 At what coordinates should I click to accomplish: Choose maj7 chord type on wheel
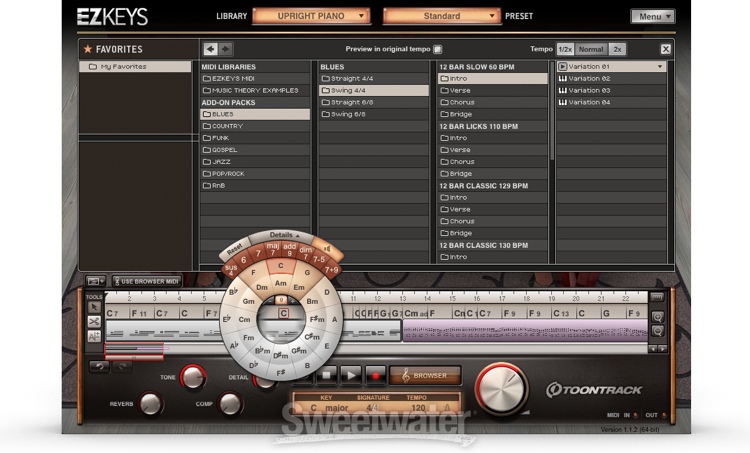tap(273, 250)
